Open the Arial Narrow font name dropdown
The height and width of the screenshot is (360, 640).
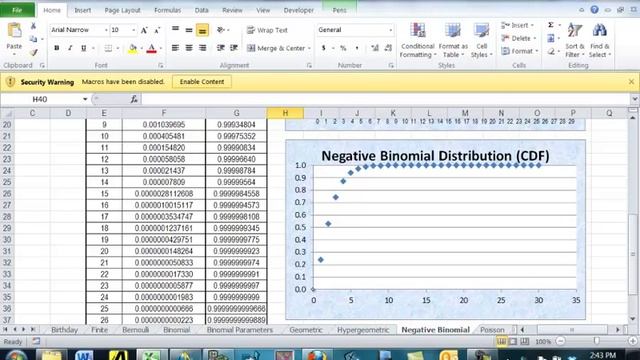[x=106, y=30]
